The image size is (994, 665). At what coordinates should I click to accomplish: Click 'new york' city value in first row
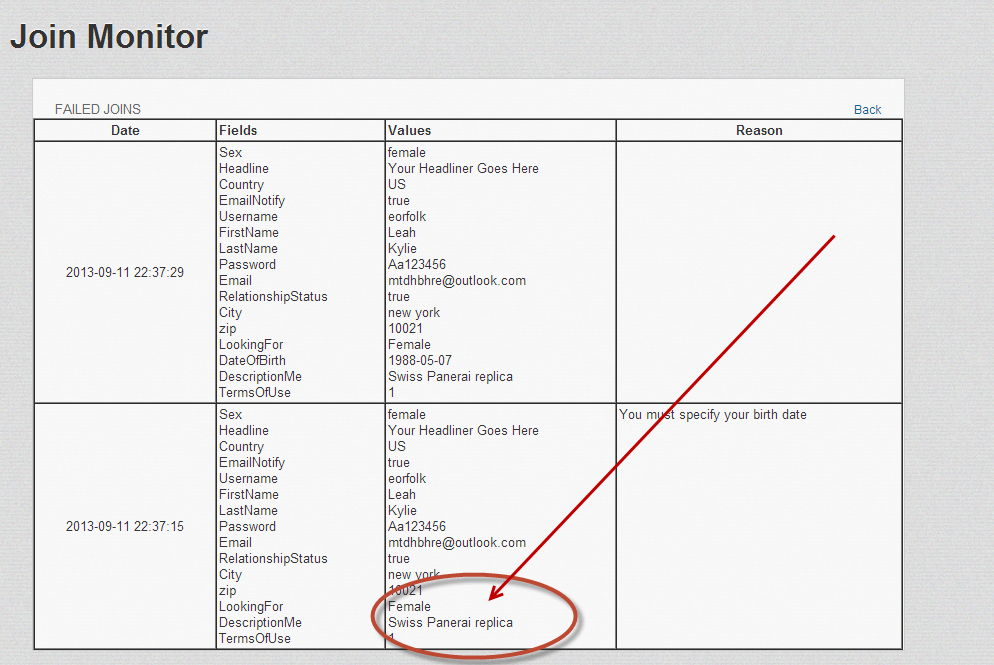point(414,313)
